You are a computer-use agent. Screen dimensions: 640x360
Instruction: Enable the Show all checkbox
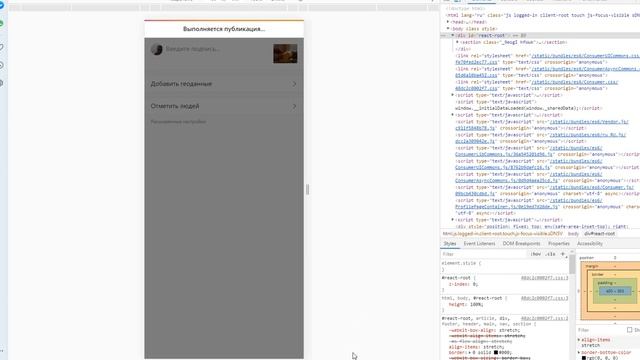coord(629,330)
